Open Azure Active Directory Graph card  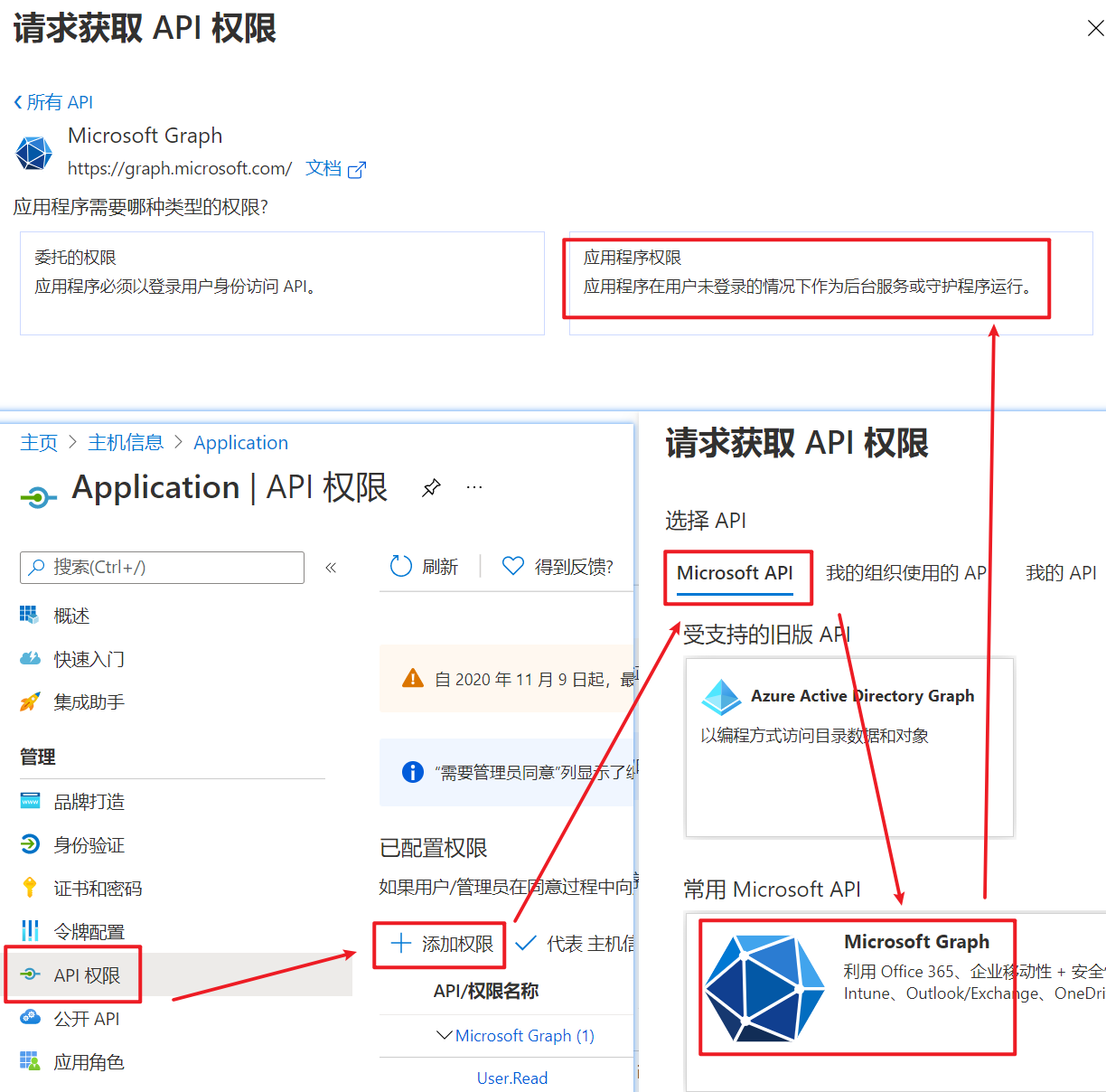pyautogui.click(x=849, y=747)
